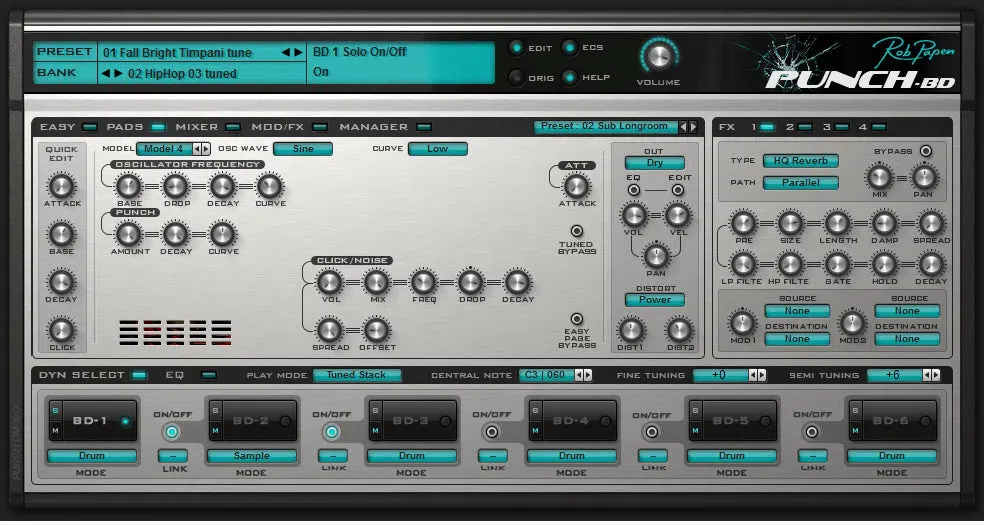Click the reverb PRE knob

[x=744, y=223]
